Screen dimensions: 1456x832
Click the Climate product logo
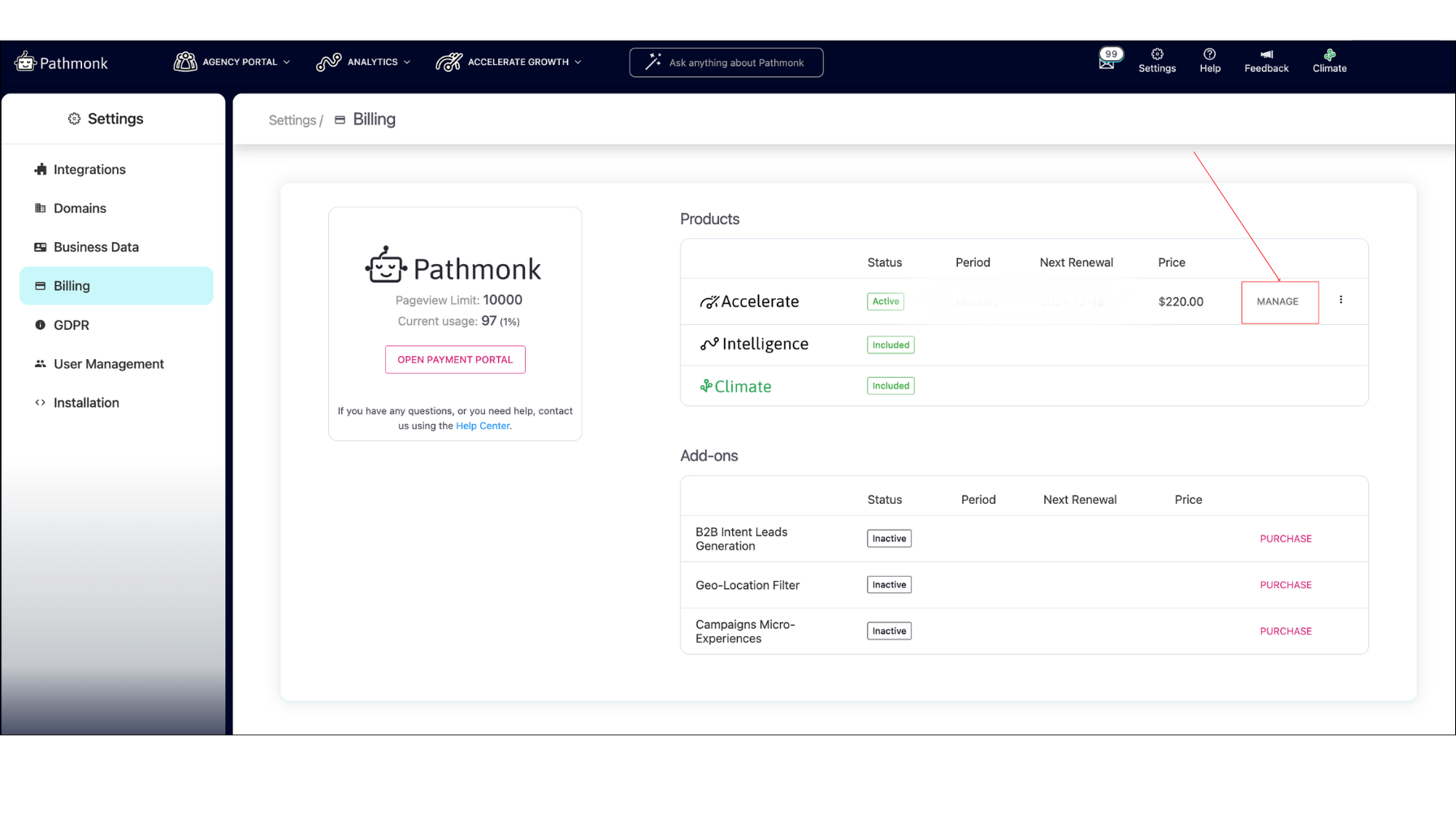pyautogui.click(x=735, y=386)
